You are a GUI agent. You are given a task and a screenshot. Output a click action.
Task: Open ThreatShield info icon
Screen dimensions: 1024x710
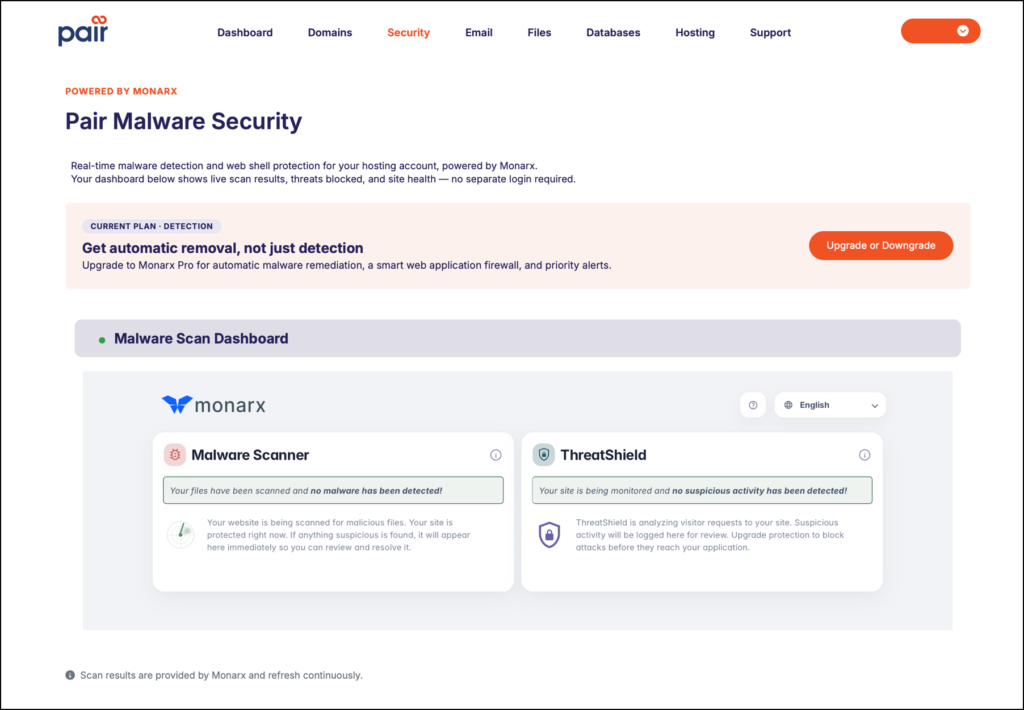[864, 455]
